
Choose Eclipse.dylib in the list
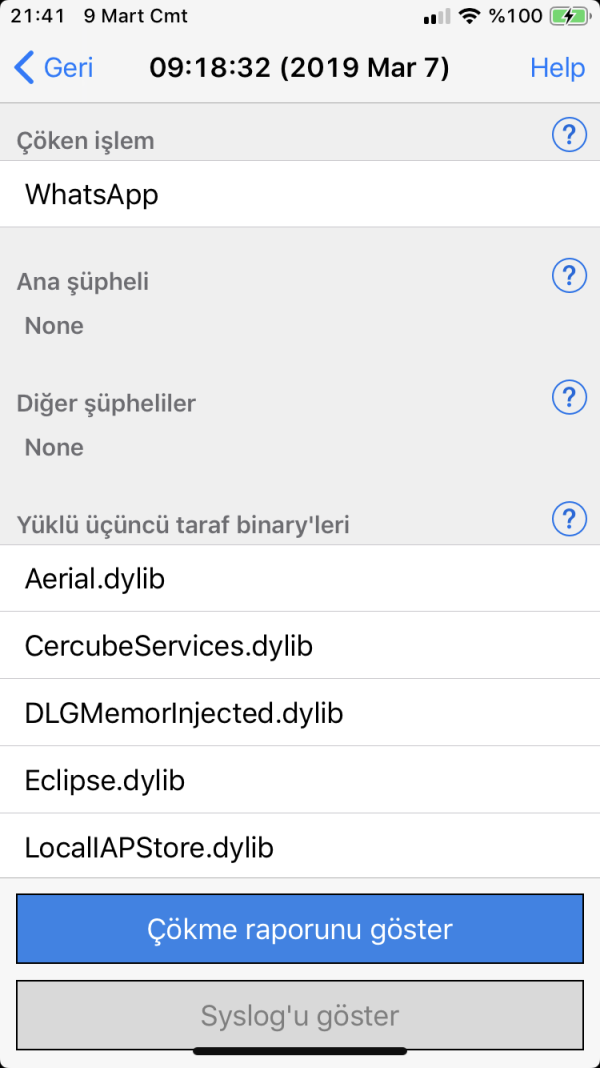[x=106, y=780]
